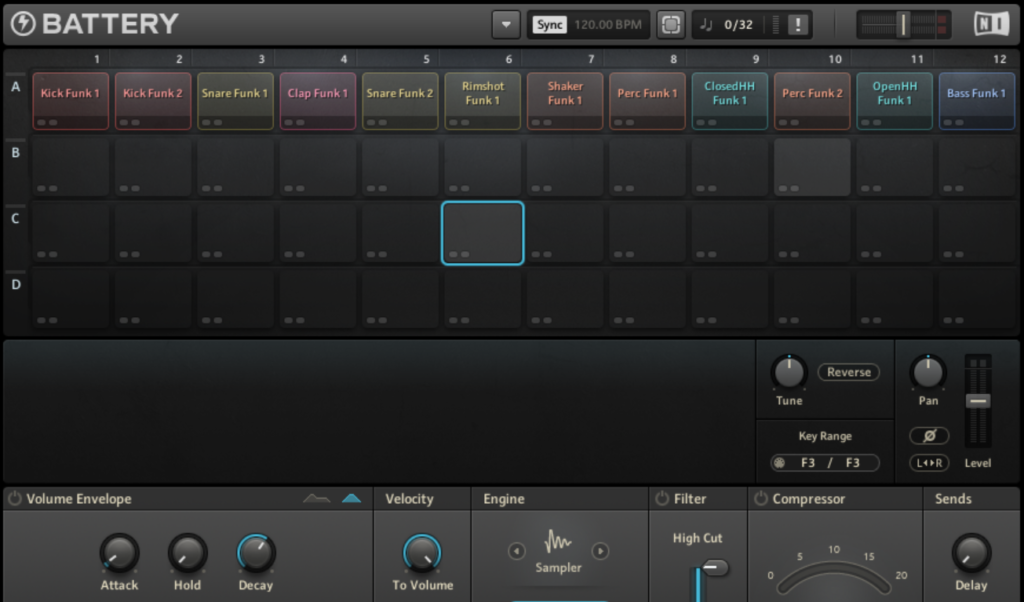Toggle the Reverse button
Screen dimensions: 1024x602
tap(848, 372)
